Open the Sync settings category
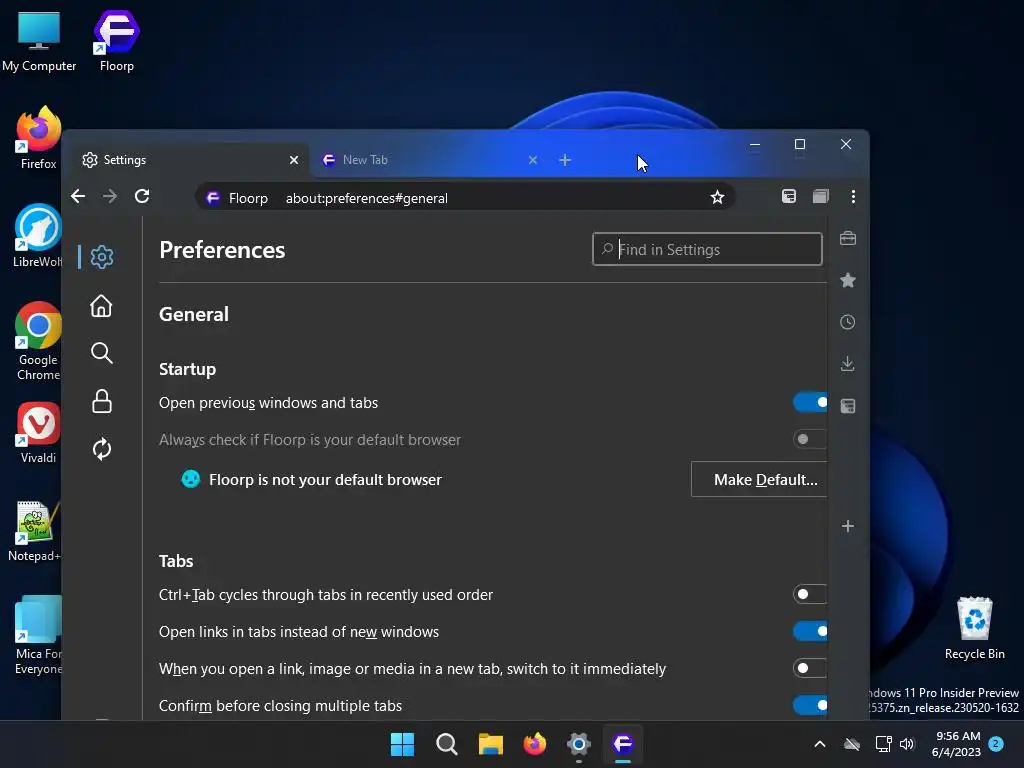This screenshot has height=768, width=1024. pos(101,449)
